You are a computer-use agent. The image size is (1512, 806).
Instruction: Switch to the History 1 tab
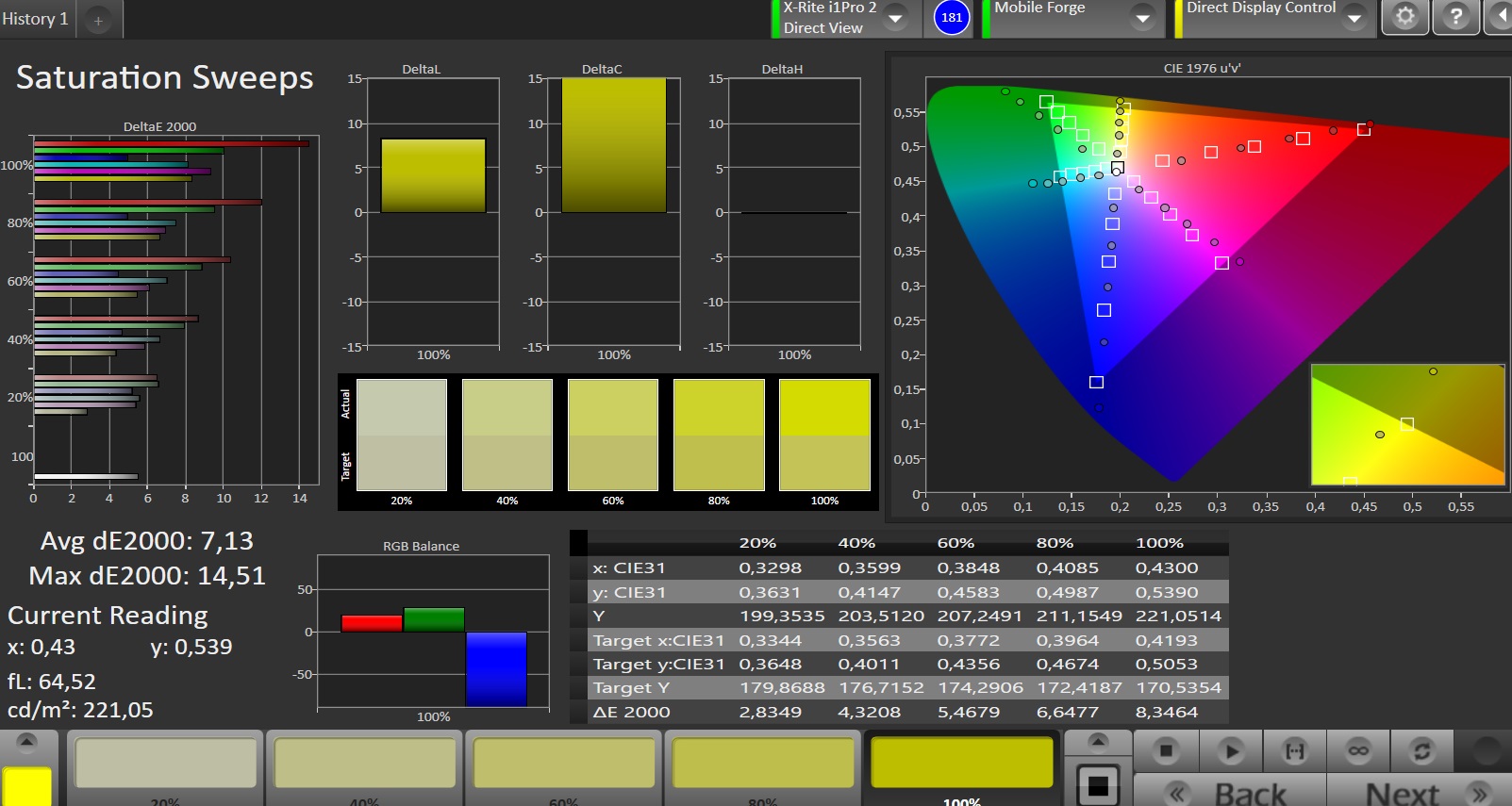[x=35, y=19]
